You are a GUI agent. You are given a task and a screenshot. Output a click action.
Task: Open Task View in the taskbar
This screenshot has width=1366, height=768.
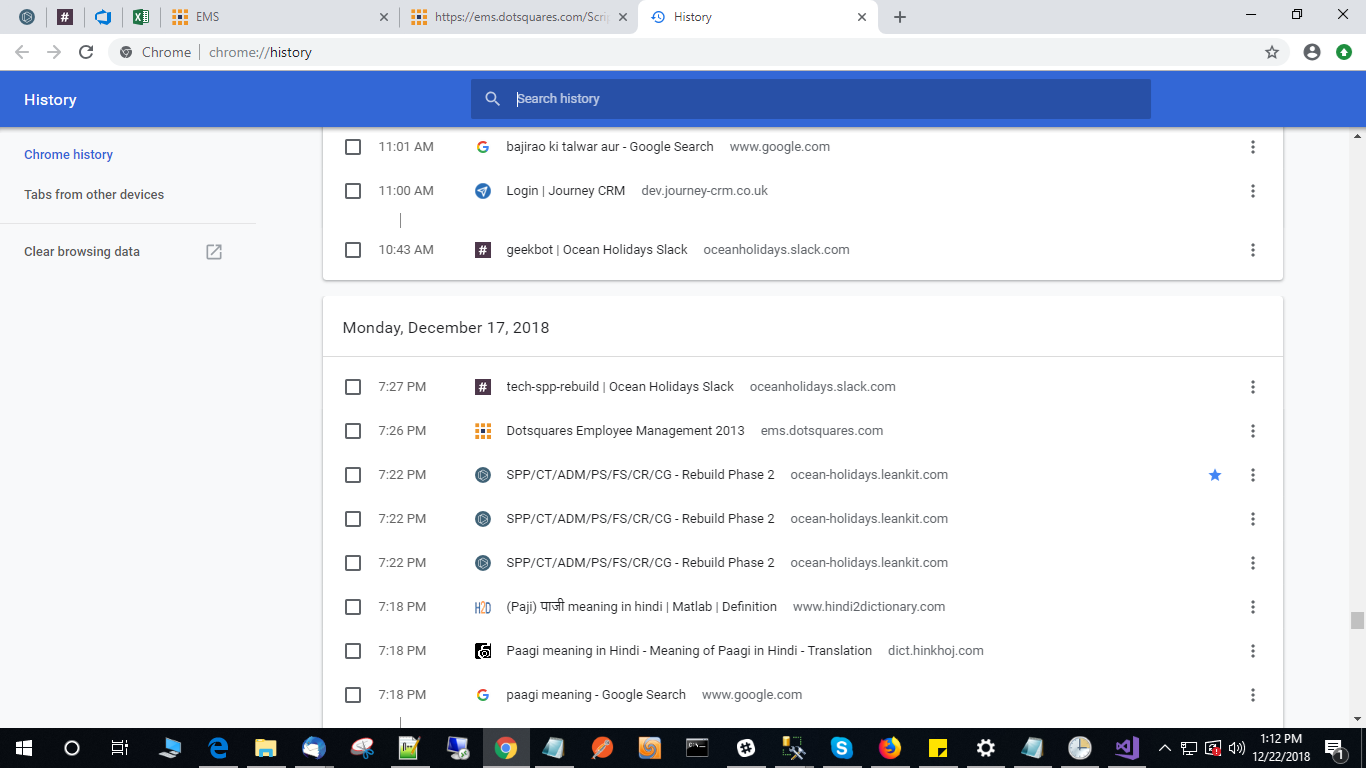(119, 748)
